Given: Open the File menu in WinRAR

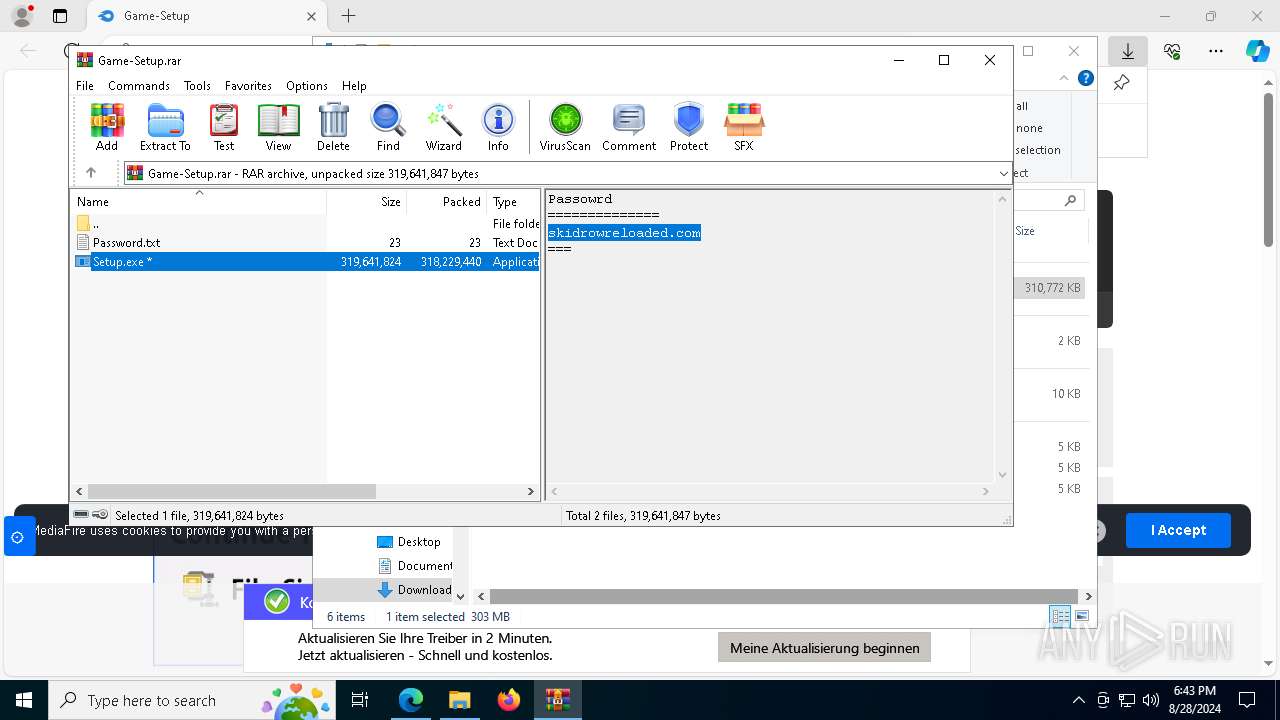Looking at the screenshot, I should point(85,86).
